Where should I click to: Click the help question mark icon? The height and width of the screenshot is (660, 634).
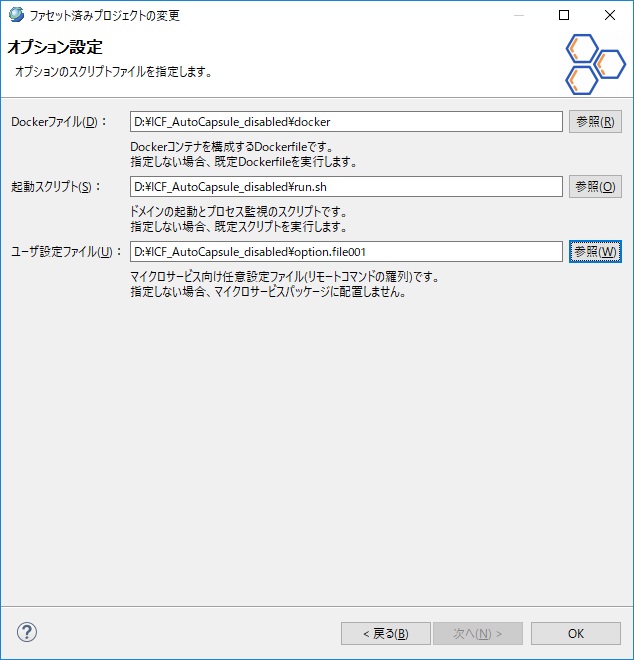[x=27, y=632]
